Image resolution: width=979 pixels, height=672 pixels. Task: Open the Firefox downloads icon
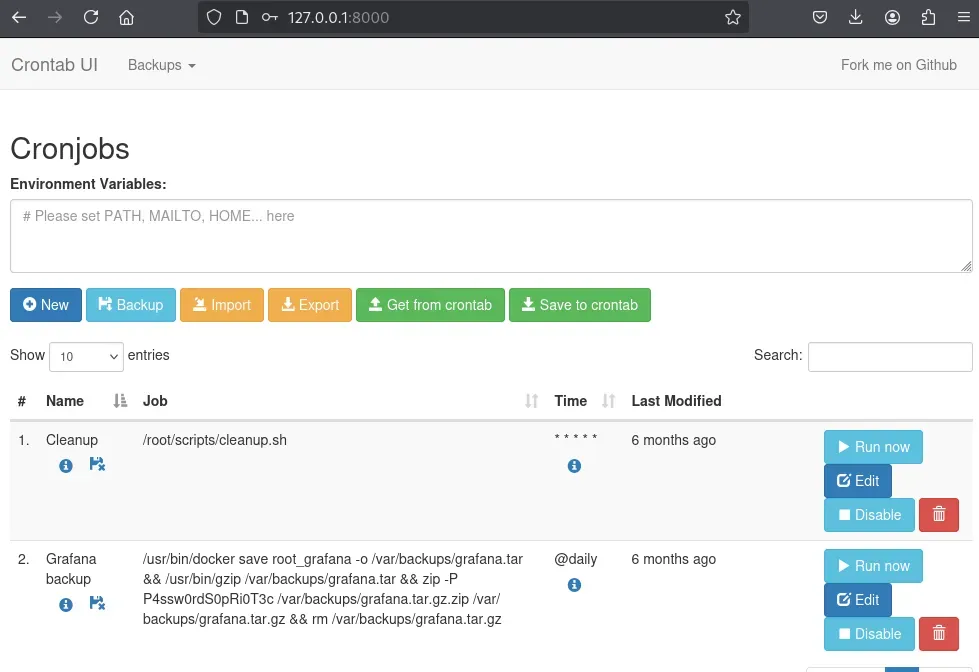(x=856, y=17)
